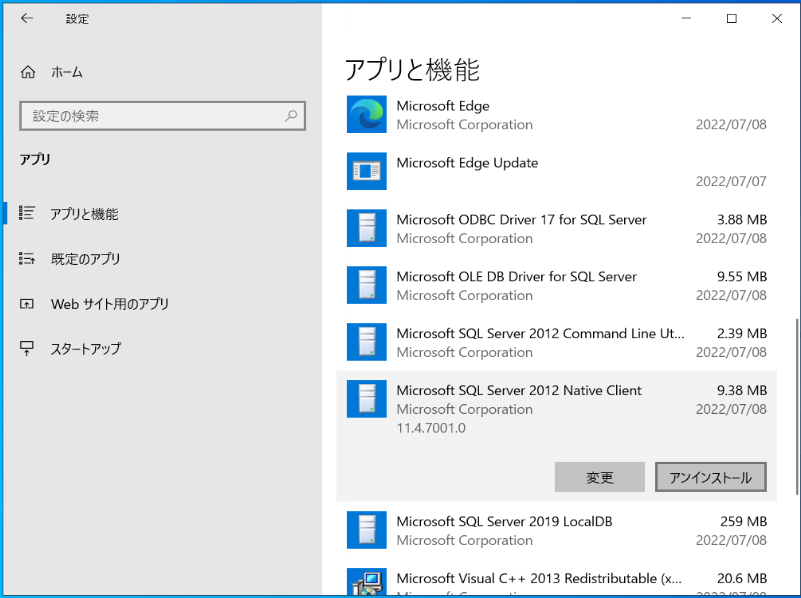Click the 3.88 MB size value

click(742, 220)
